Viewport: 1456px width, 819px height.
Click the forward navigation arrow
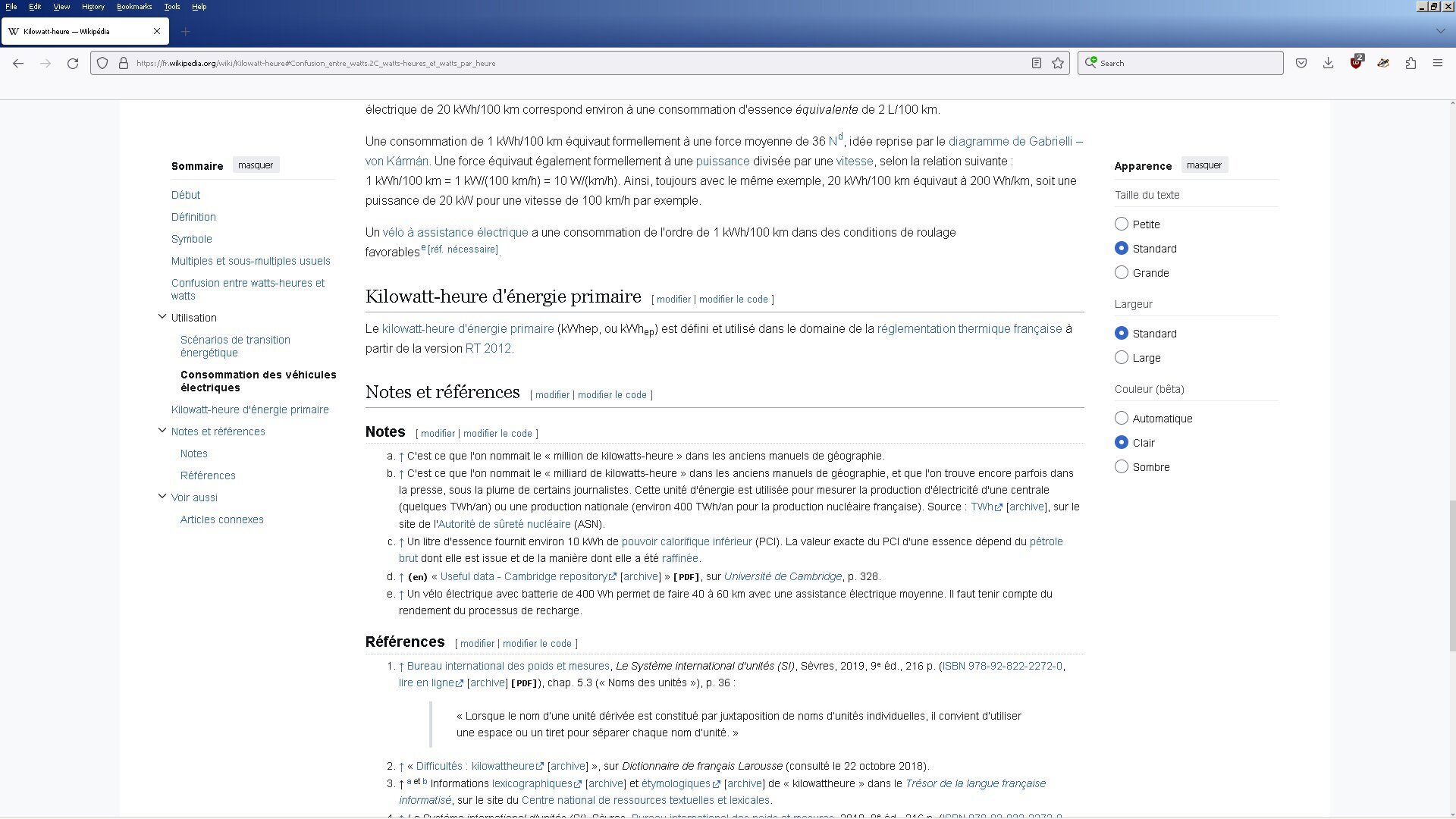click(45, 63)
